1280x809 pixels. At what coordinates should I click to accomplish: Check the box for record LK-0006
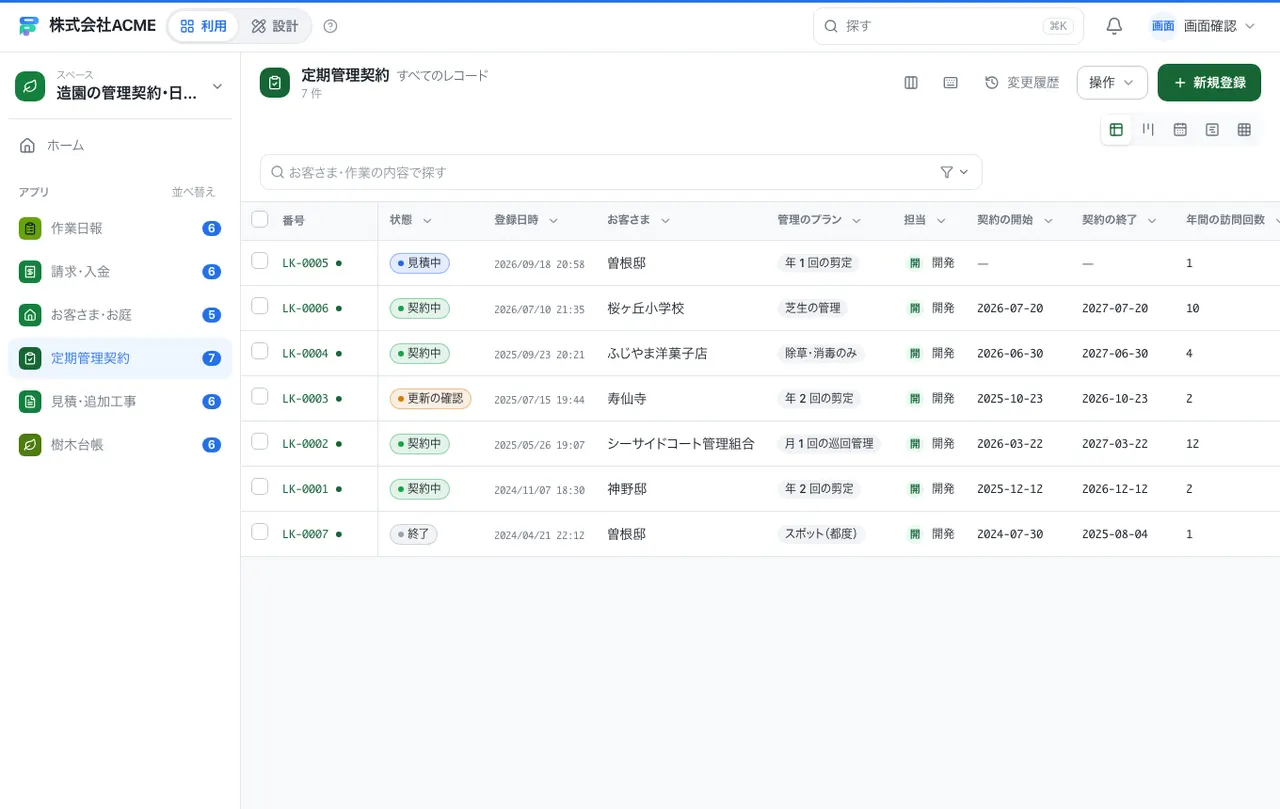(x=260, y=306)
